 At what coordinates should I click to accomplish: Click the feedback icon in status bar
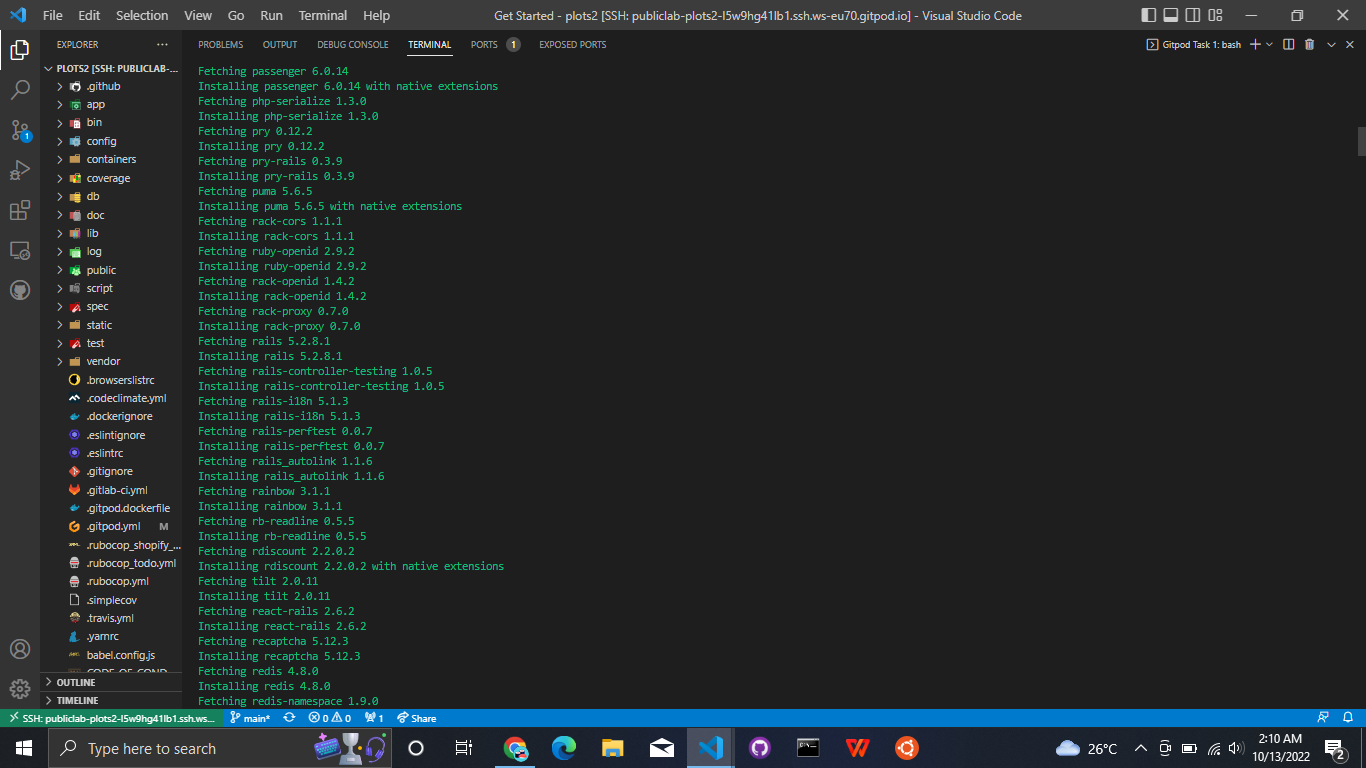[1323, 718]
